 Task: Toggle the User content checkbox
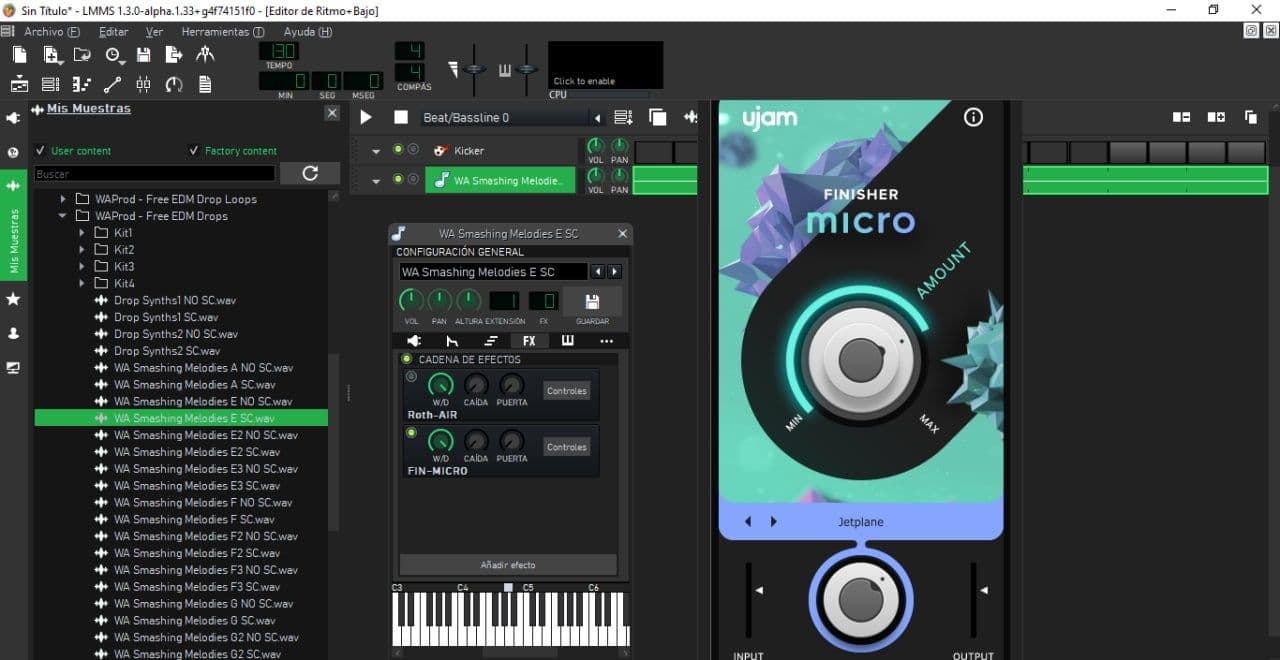(x=40, y=151)
